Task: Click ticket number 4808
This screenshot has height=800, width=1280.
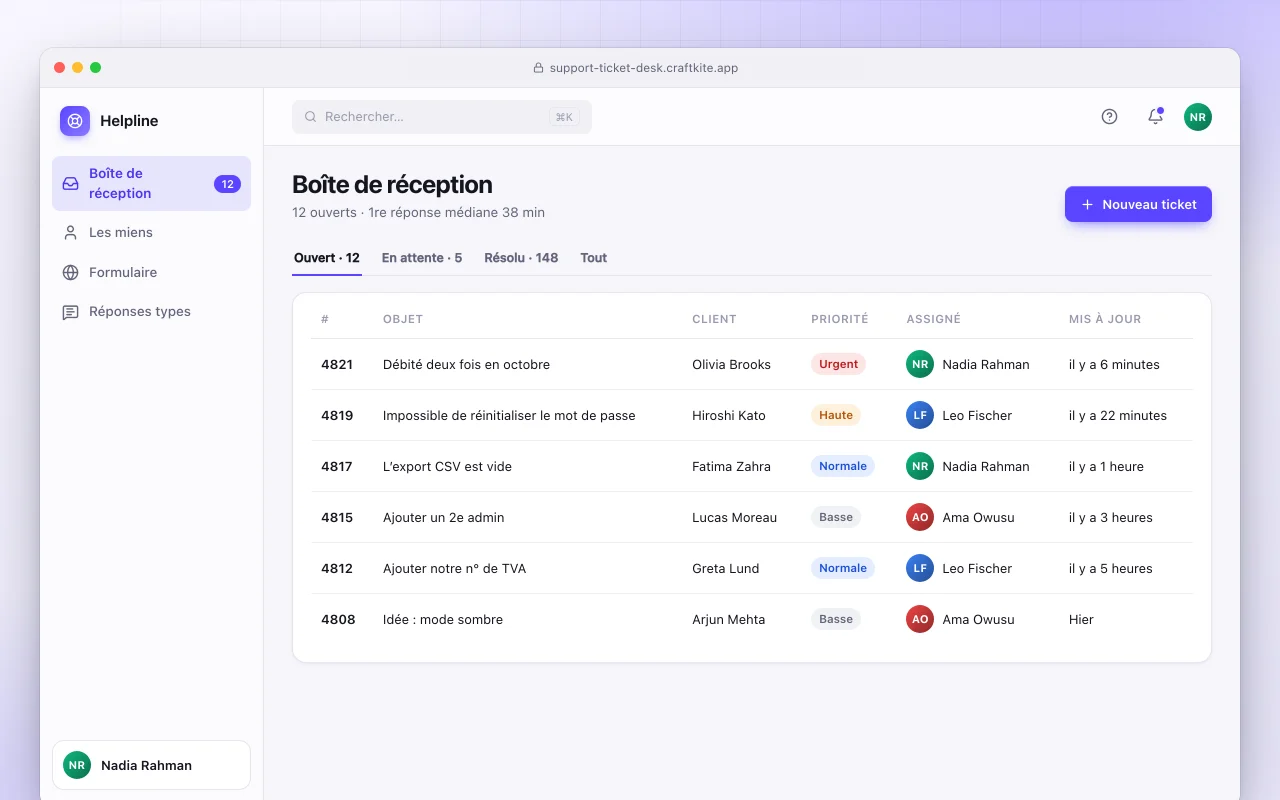Action: [338, 619]
